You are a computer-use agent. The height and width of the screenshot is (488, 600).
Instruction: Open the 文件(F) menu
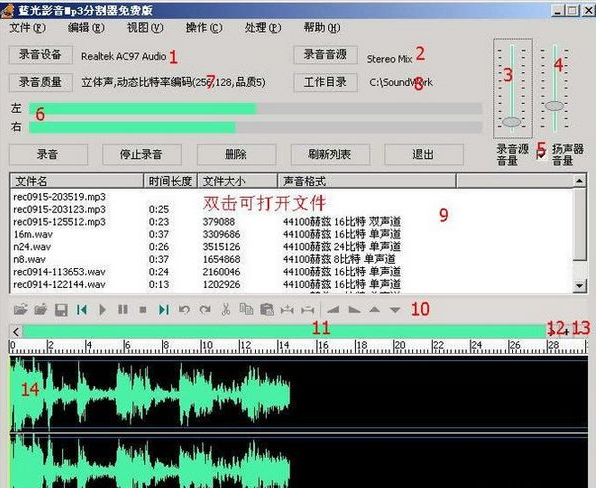pyautogui.click(x=27, y=28)
